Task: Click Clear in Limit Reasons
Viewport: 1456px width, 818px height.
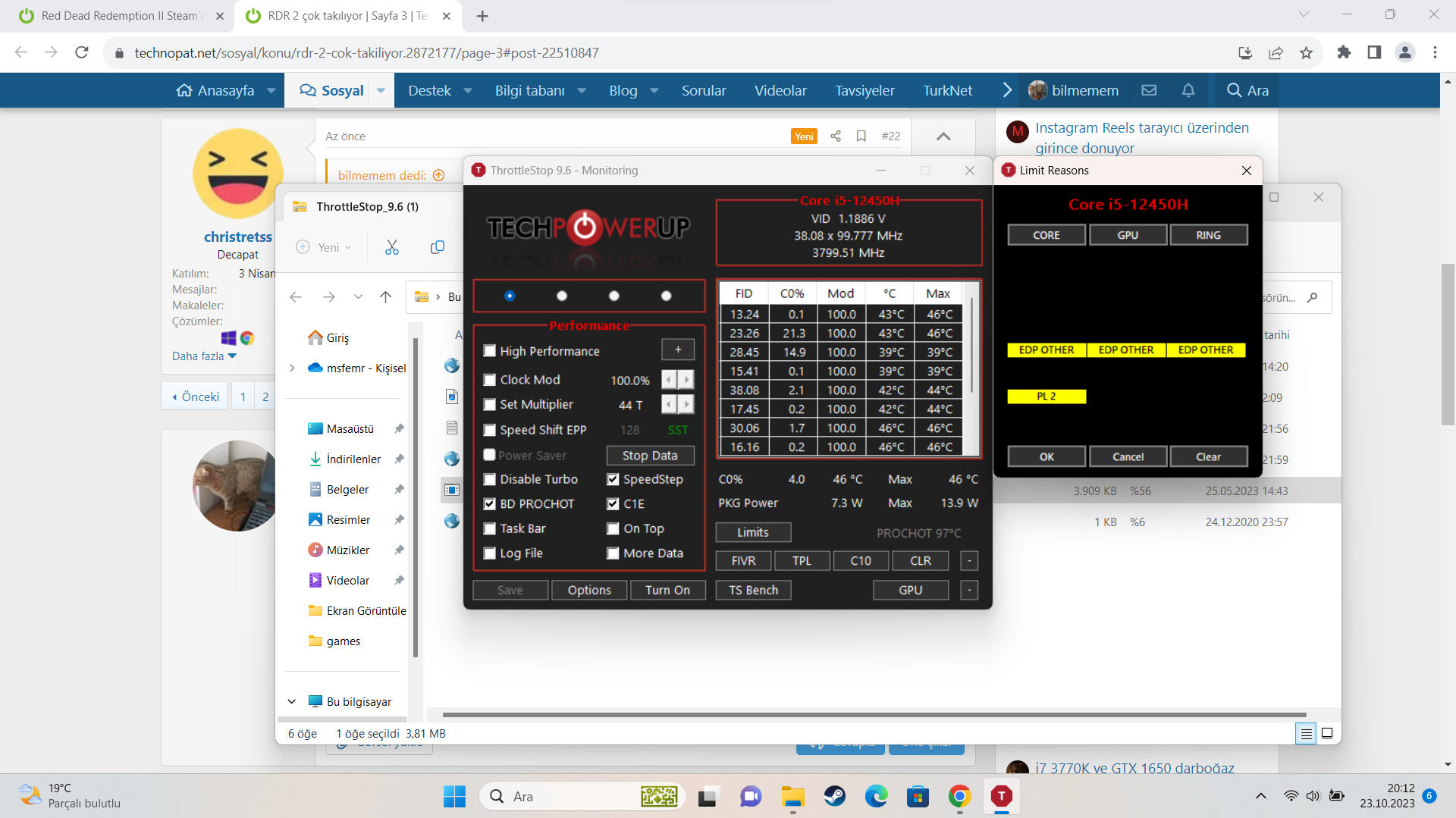Action: [x=1208, y=456]
